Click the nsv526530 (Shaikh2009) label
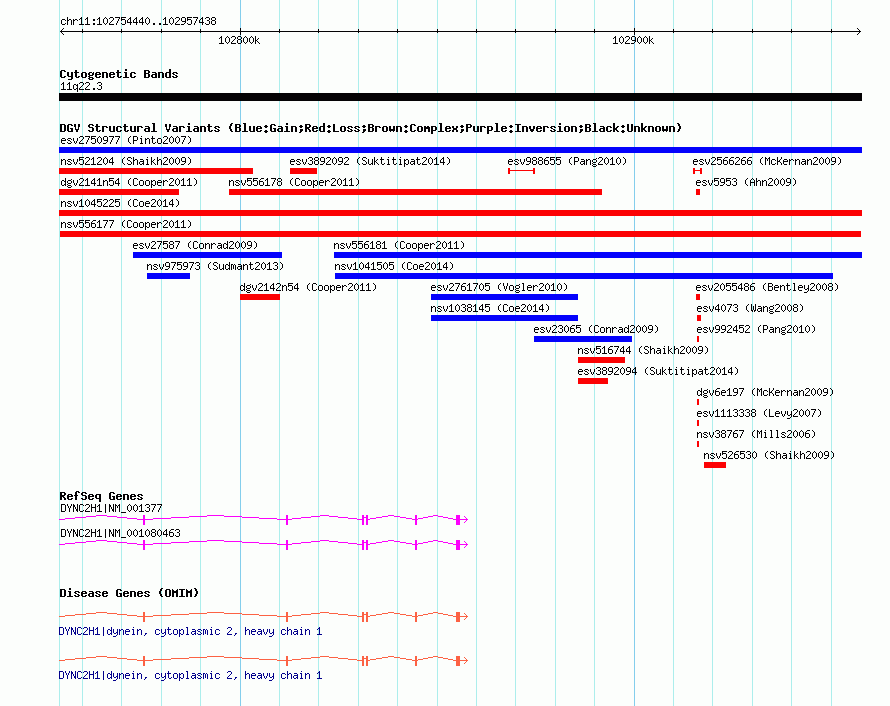 pyautogui.click(x=769, y=455)
